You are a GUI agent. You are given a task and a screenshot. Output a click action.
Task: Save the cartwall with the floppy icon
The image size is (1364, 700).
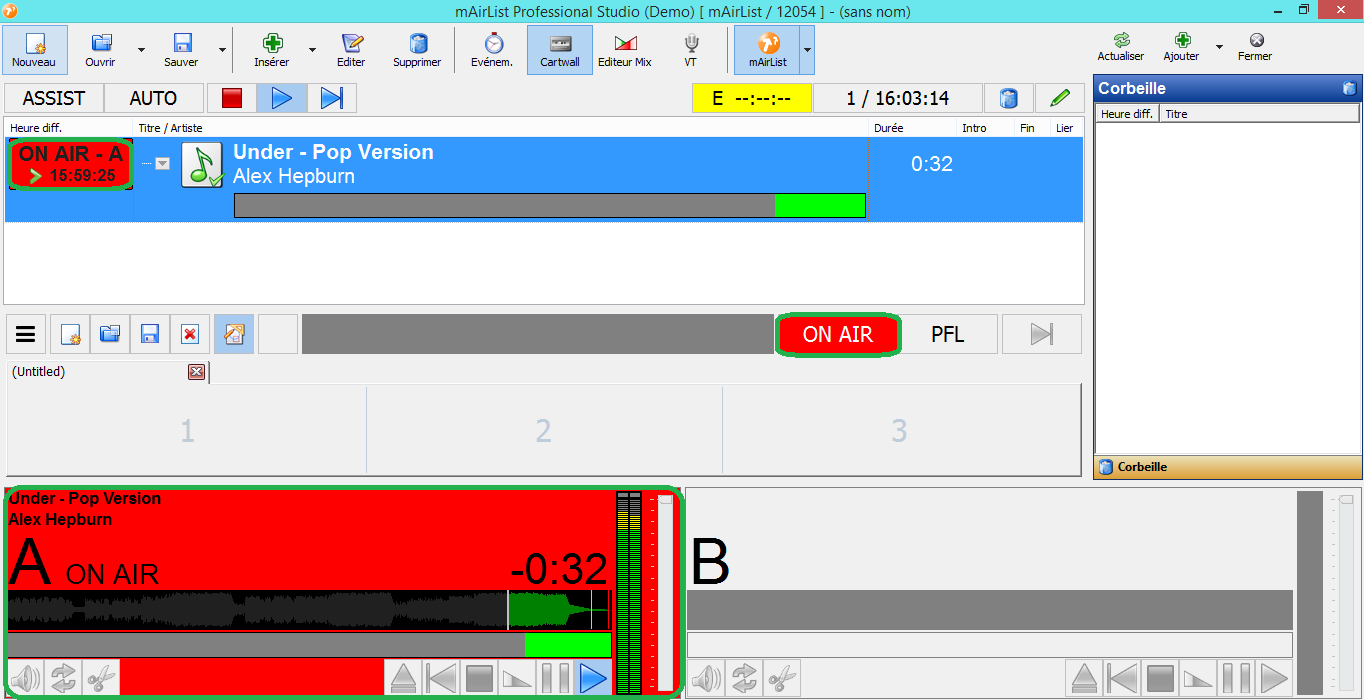[x=150, y=334]
